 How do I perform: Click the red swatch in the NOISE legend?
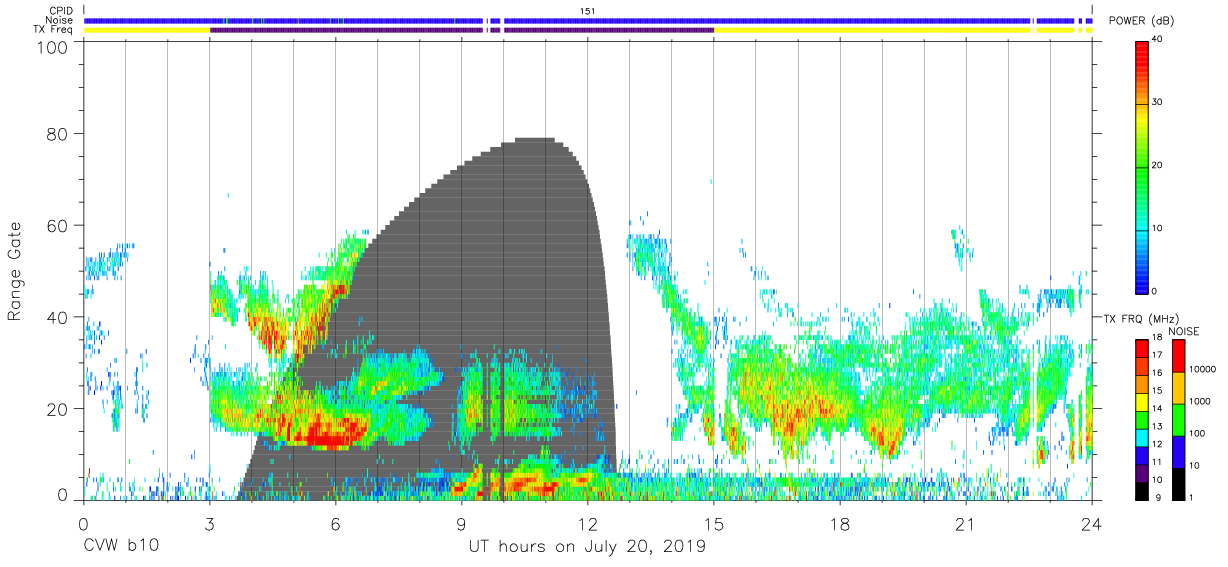pos(1180,356)
